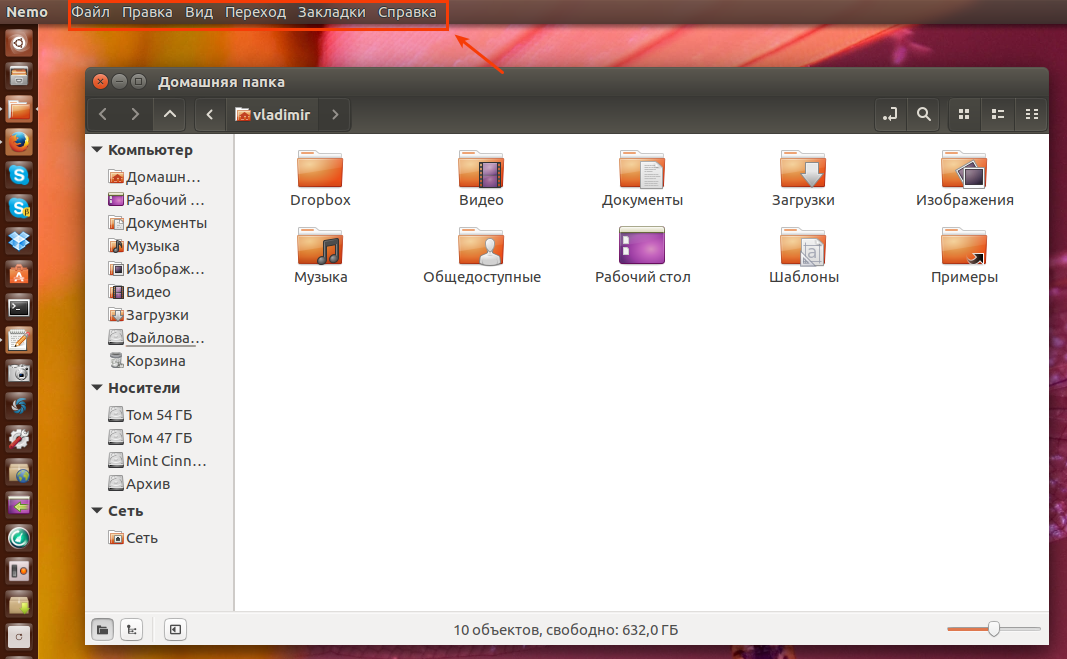Adjust the icon zoom slider
Screen dimensions: 1067x659
pos(994,629)
